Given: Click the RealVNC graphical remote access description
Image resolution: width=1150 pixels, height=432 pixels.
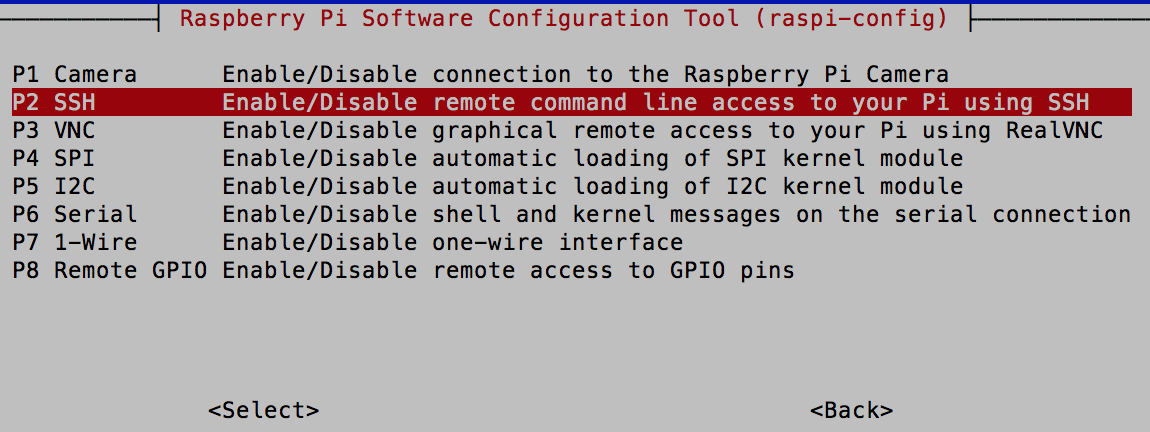Looking at the screenshot, I should (x=663, y=131).
